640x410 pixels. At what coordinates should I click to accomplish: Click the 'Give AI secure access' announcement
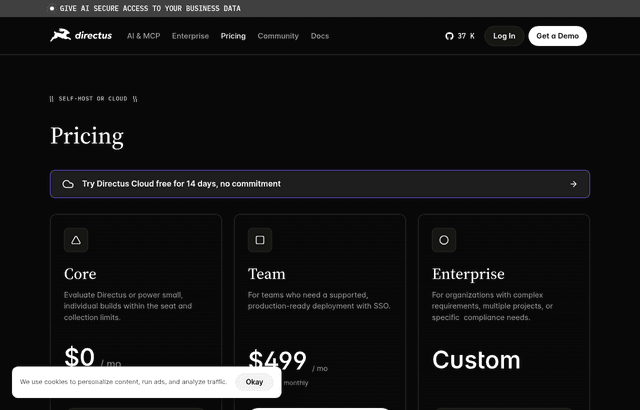pos(150,8)
